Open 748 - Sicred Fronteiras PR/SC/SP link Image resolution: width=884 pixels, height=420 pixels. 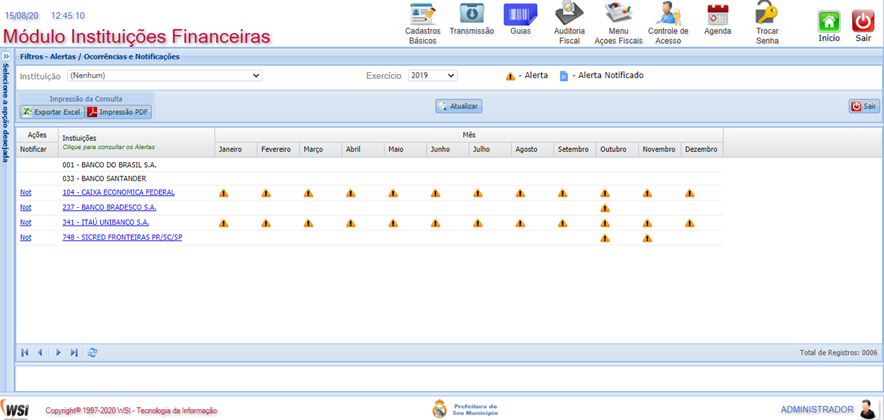tap(122, 238)
